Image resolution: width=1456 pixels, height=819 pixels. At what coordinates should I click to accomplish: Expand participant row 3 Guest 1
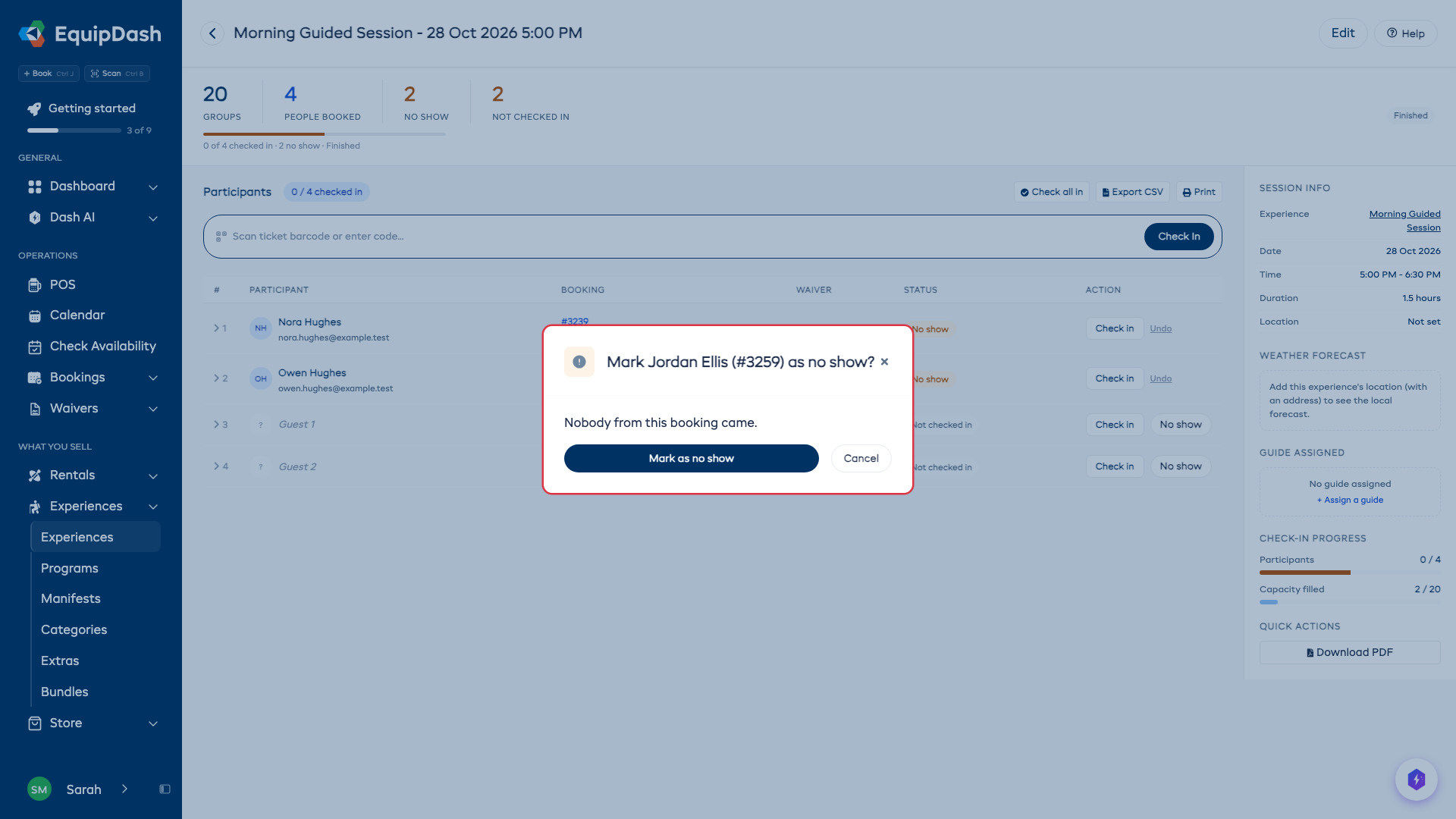coord(217,425)
